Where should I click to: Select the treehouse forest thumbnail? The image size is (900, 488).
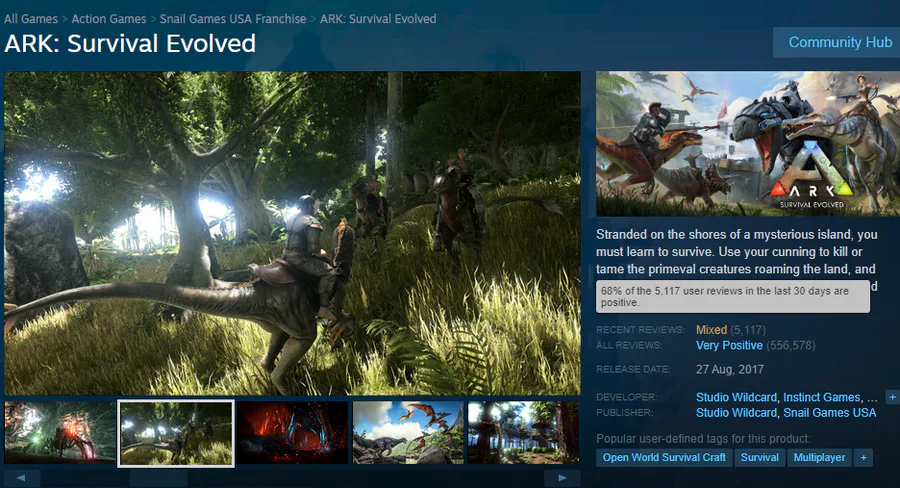pyautogui.click(x=523, y=432)
